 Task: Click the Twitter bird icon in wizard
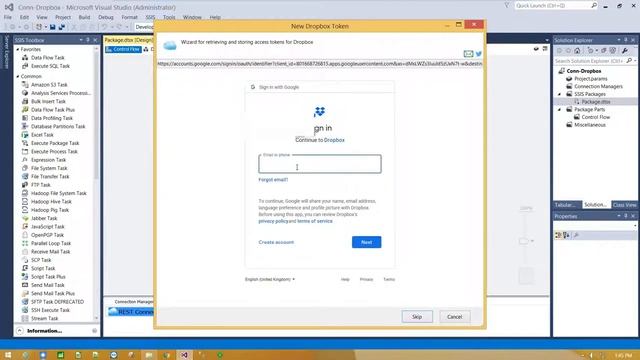[x=478, y=54]
